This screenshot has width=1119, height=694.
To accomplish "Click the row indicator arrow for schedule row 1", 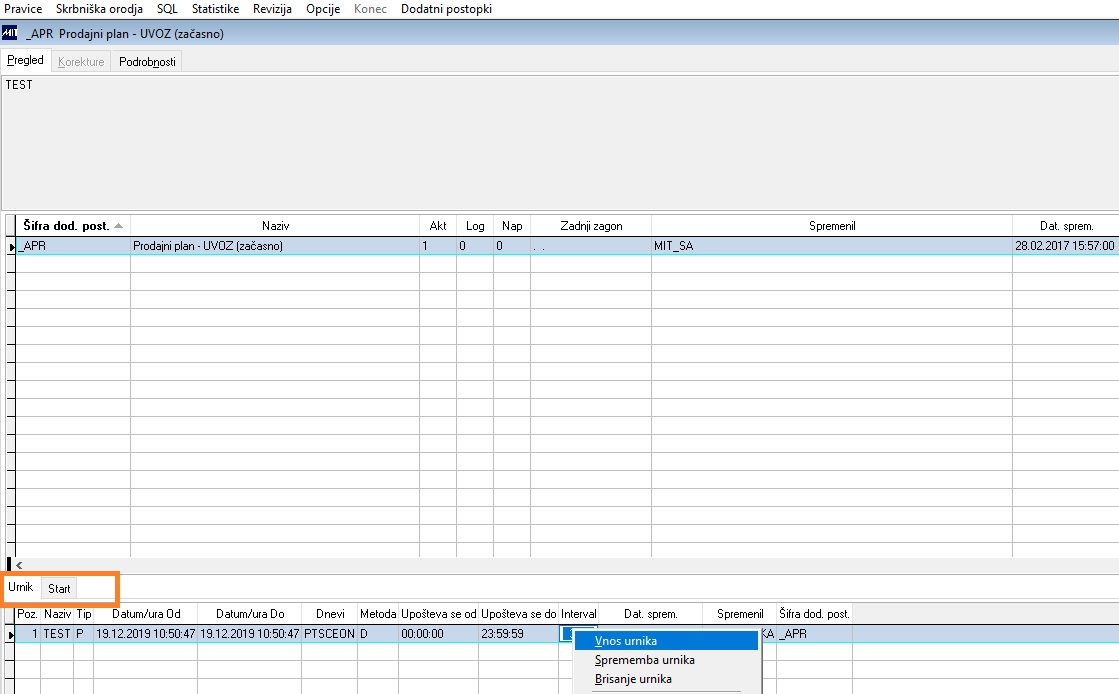I will coord(11,634).
